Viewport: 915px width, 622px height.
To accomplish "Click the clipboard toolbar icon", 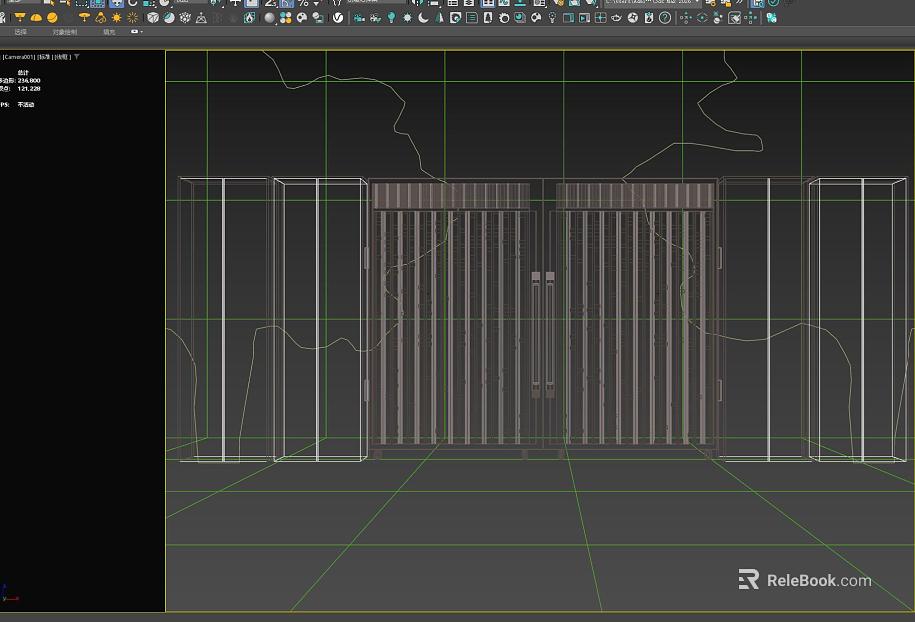I will (x=648, y=18).
